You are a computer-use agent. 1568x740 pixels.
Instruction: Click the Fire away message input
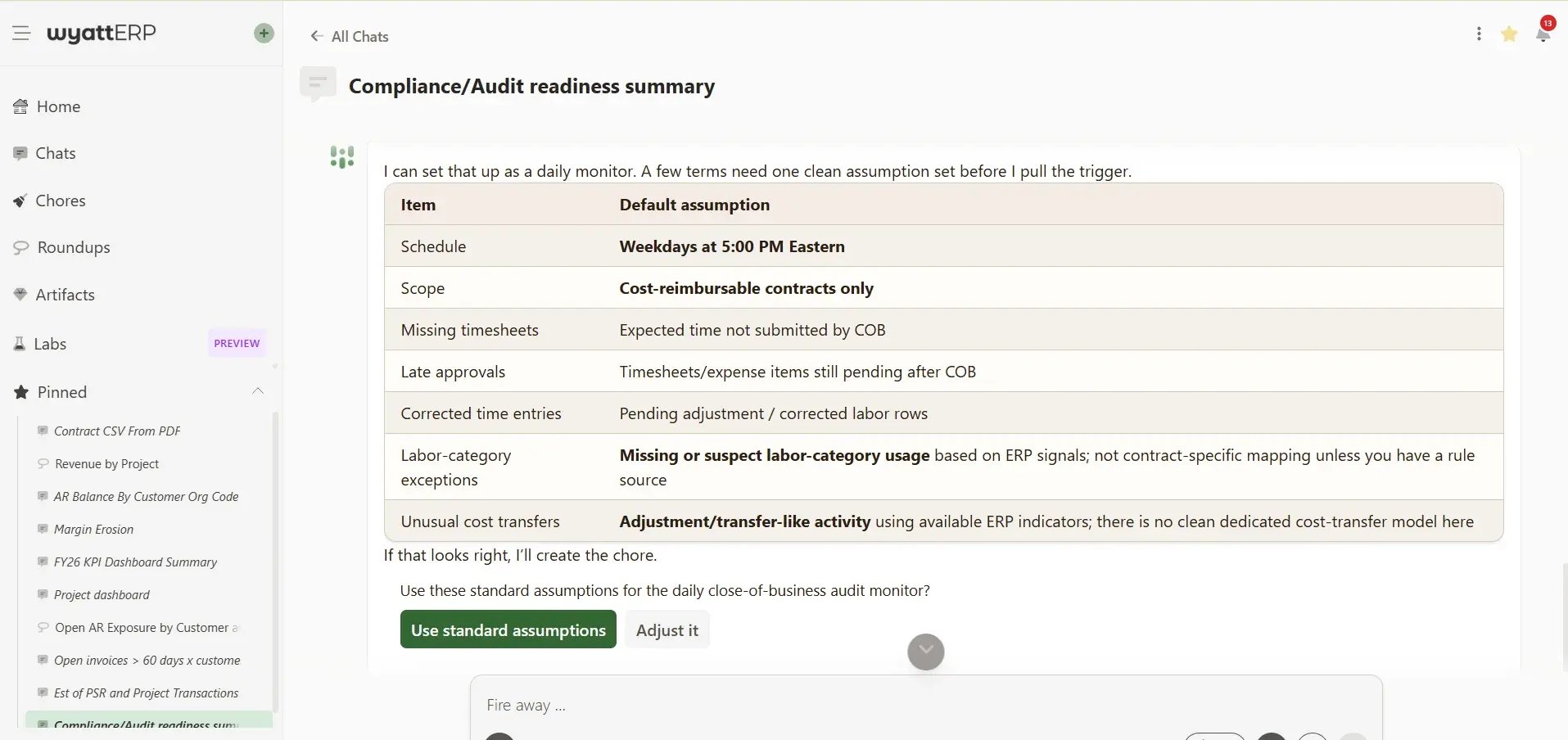pos(925,705)
